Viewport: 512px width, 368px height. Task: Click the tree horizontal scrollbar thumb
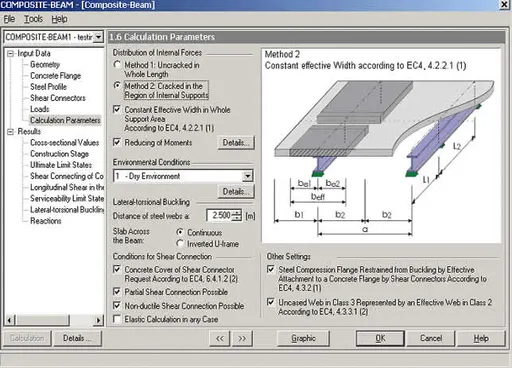point(43,320)
